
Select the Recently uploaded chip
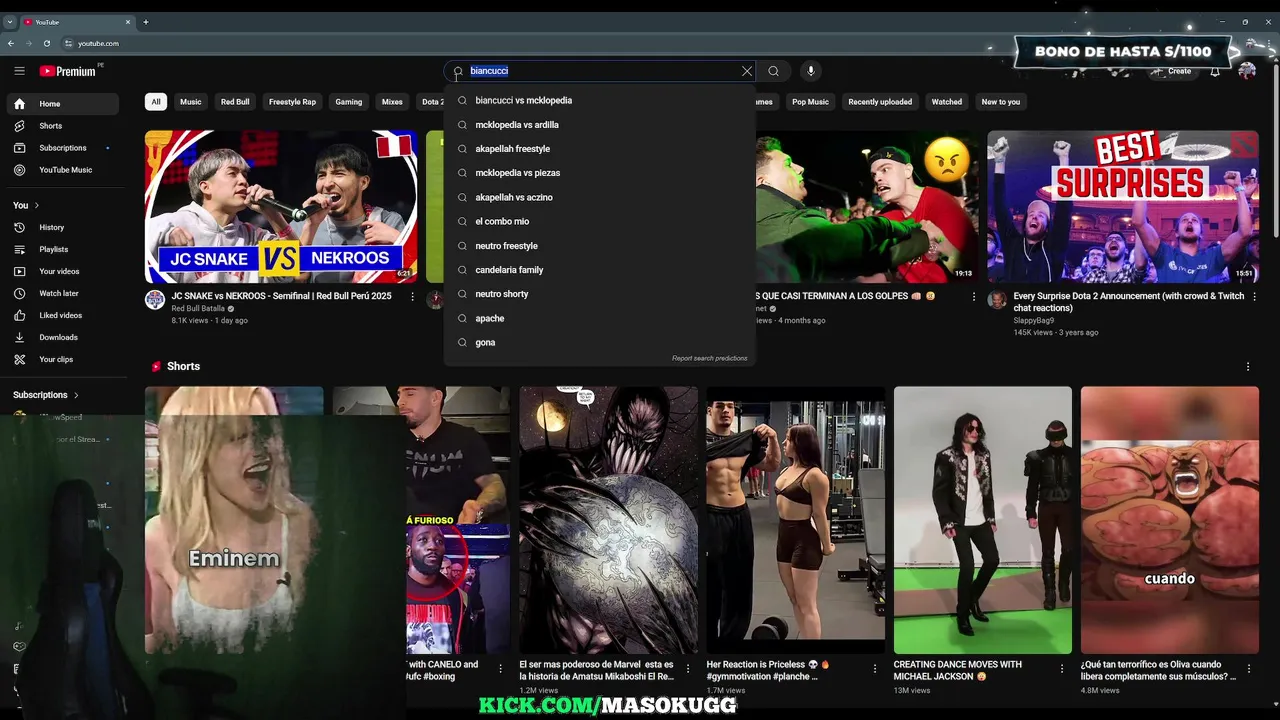click(880, 102)
